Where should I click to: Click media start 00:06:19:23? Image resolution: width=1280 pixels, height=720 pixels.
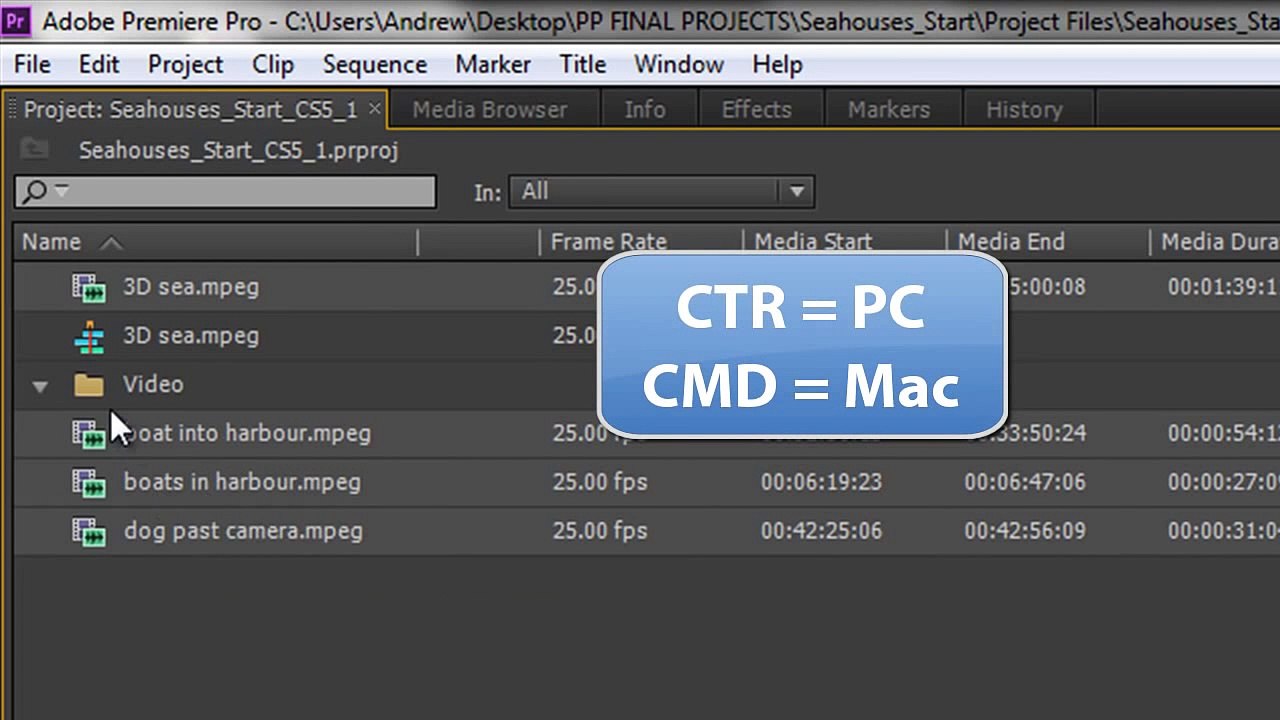click(x=821, y=482)
